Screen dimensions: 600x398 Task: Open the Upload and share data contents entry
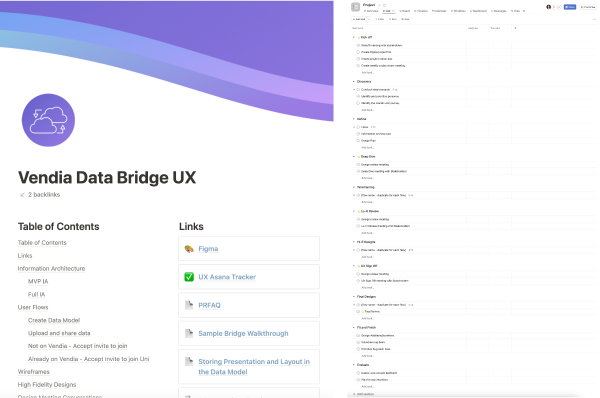point(59,333)
